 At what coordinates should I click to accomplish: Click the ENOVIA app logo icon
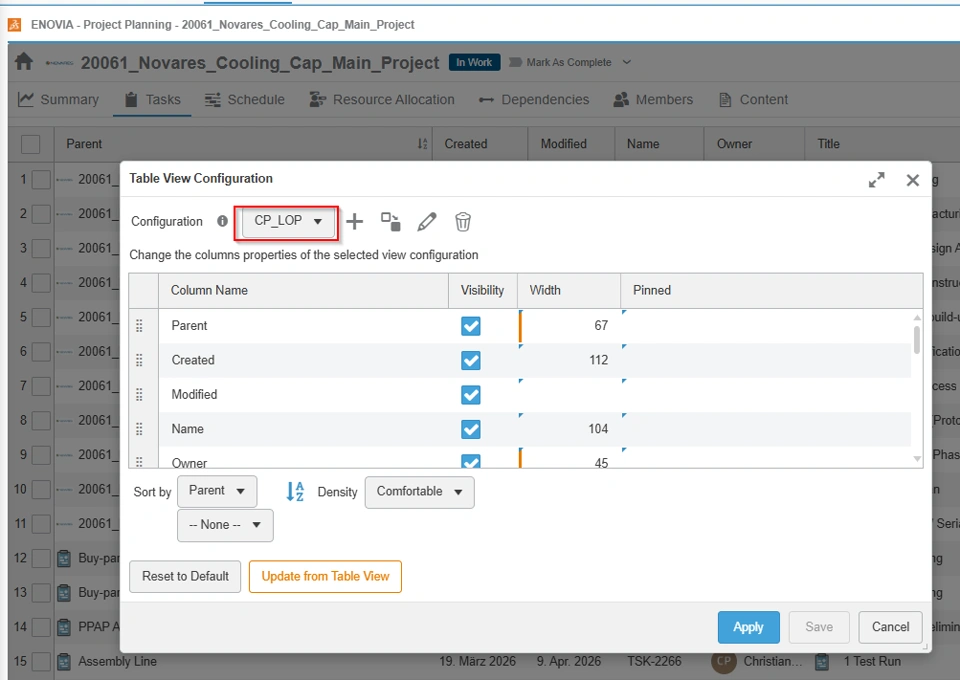[15, 24]
